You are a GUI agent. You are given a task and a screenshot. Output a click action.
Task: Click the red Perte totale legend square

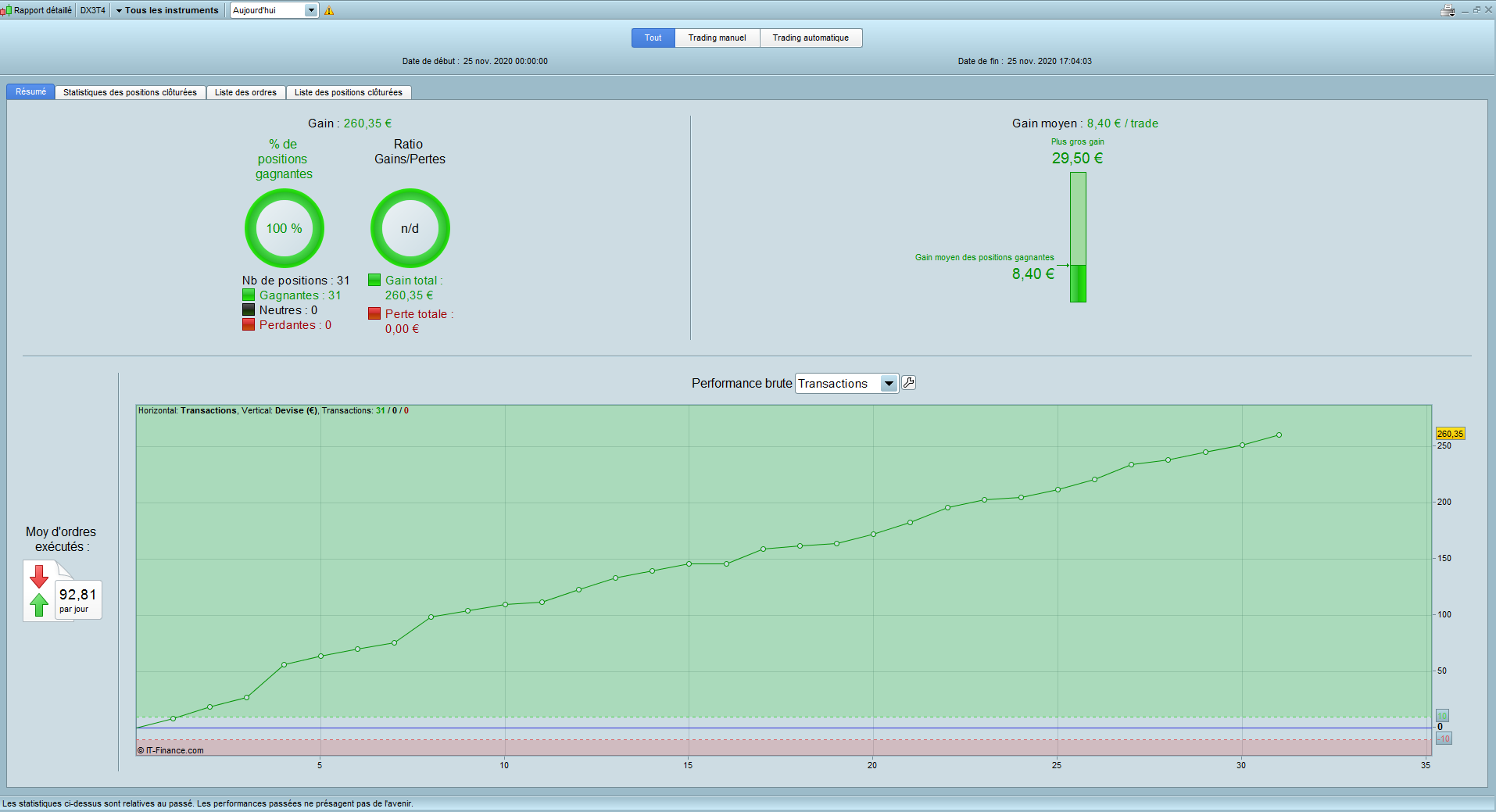374,313
